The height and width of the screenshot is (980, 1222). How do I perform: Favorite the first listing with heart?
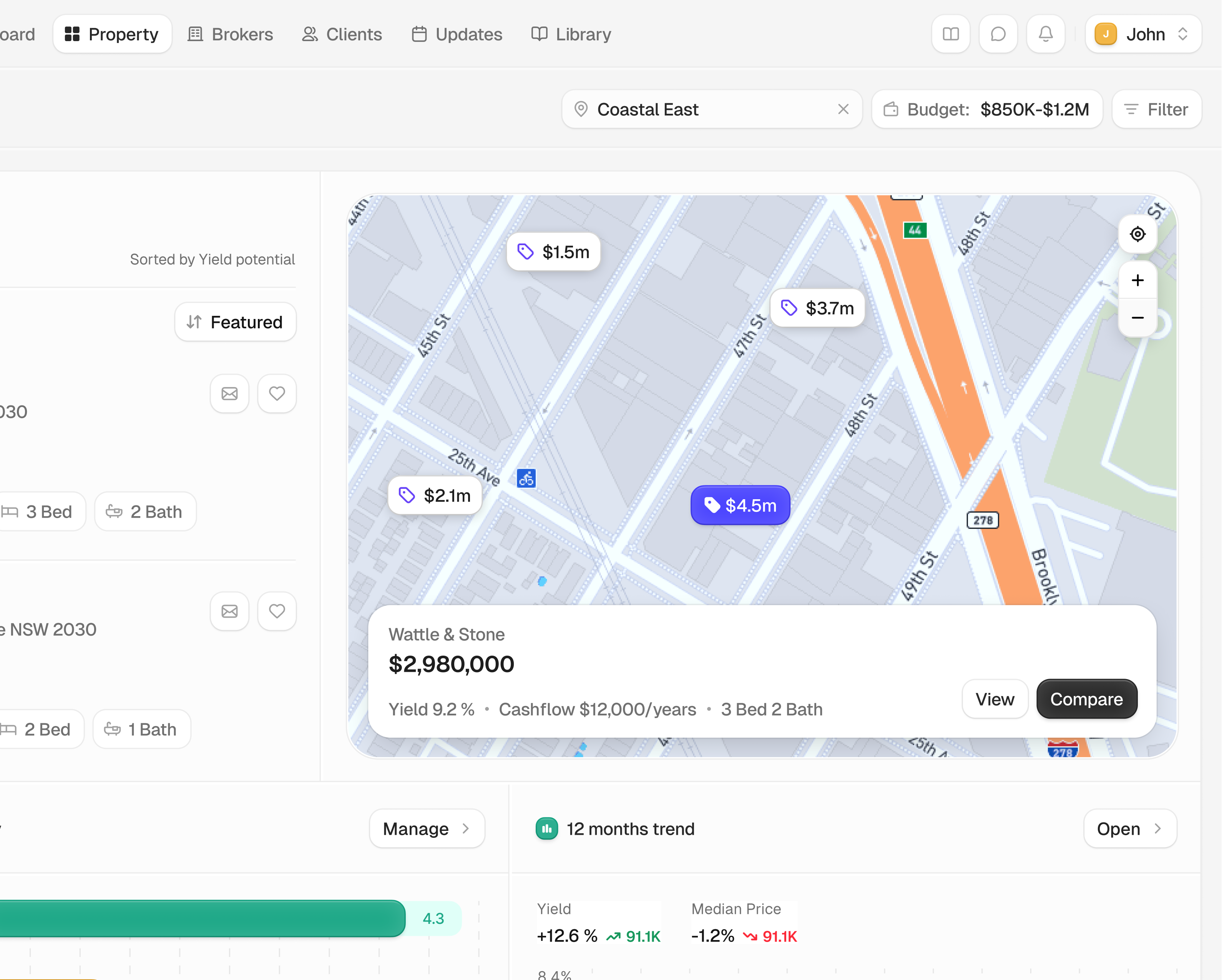pyautogui.click(x=277, y=394)
